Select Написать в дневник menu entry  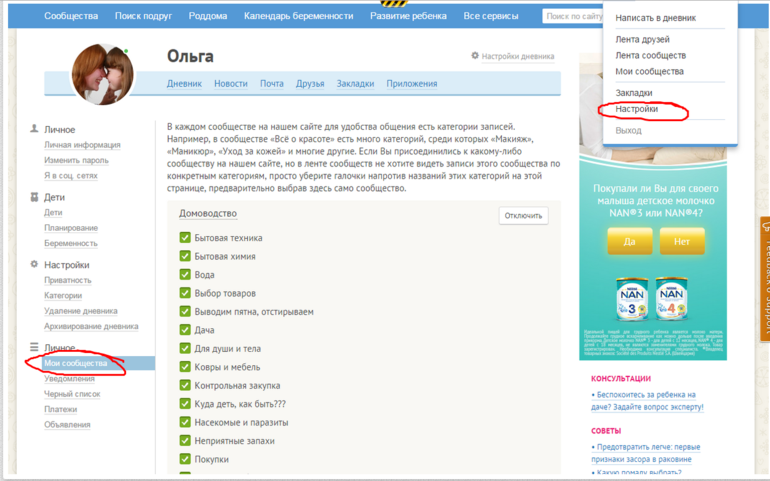click(655, 18)
